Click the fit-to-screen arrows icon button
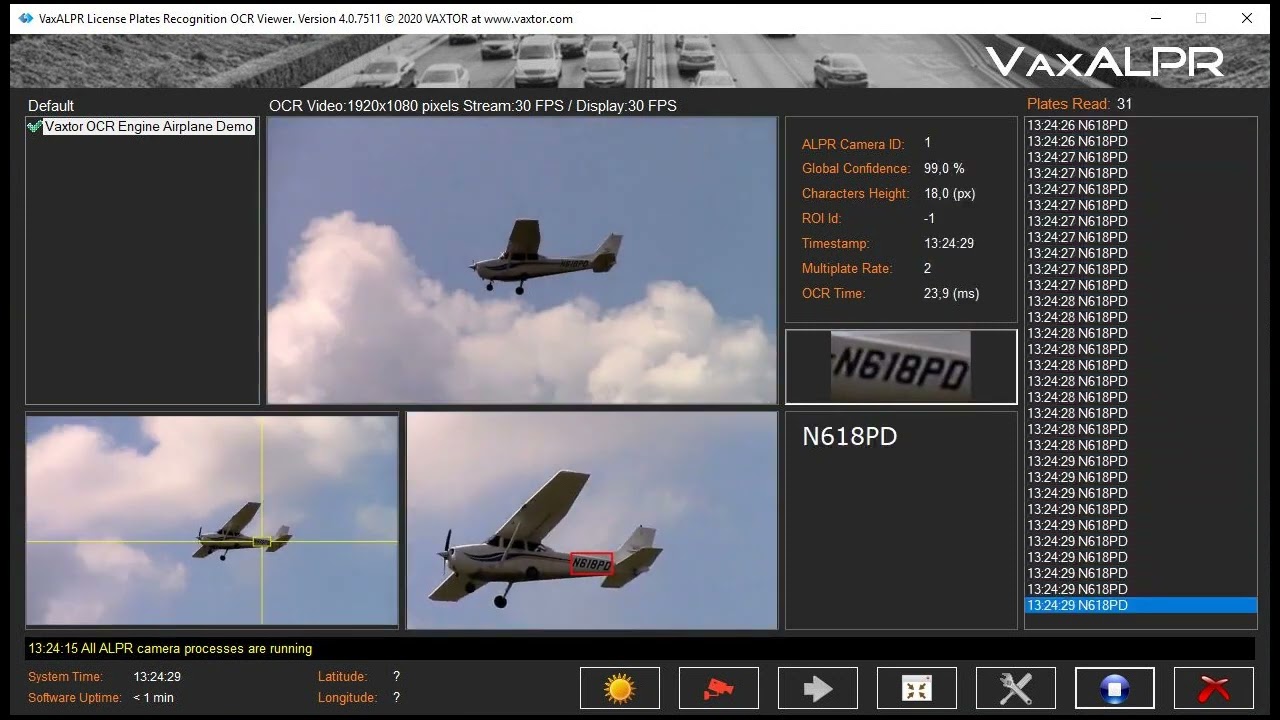Viewport: 1280px width, 720px height. coord(917,688)
